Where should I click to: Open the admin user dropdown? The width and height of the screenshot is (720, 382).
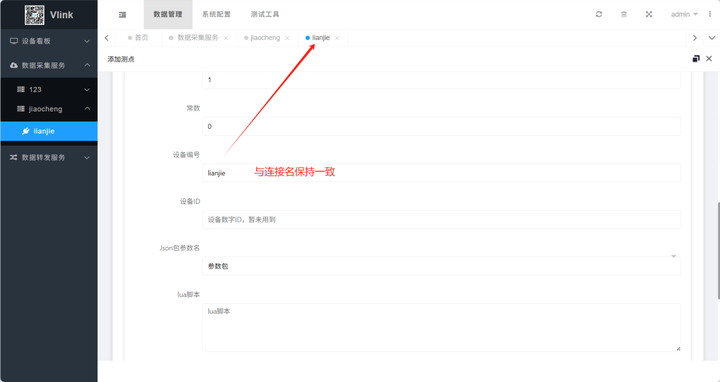point(684,14)
